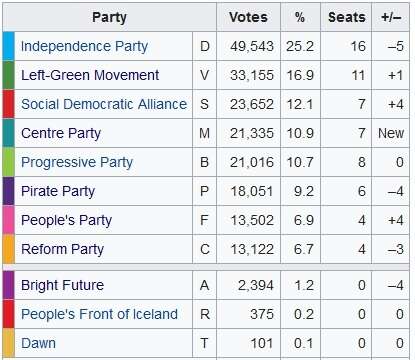Click the +/– column header
This screenshot has height=360, width=415.
click(391, 17)
